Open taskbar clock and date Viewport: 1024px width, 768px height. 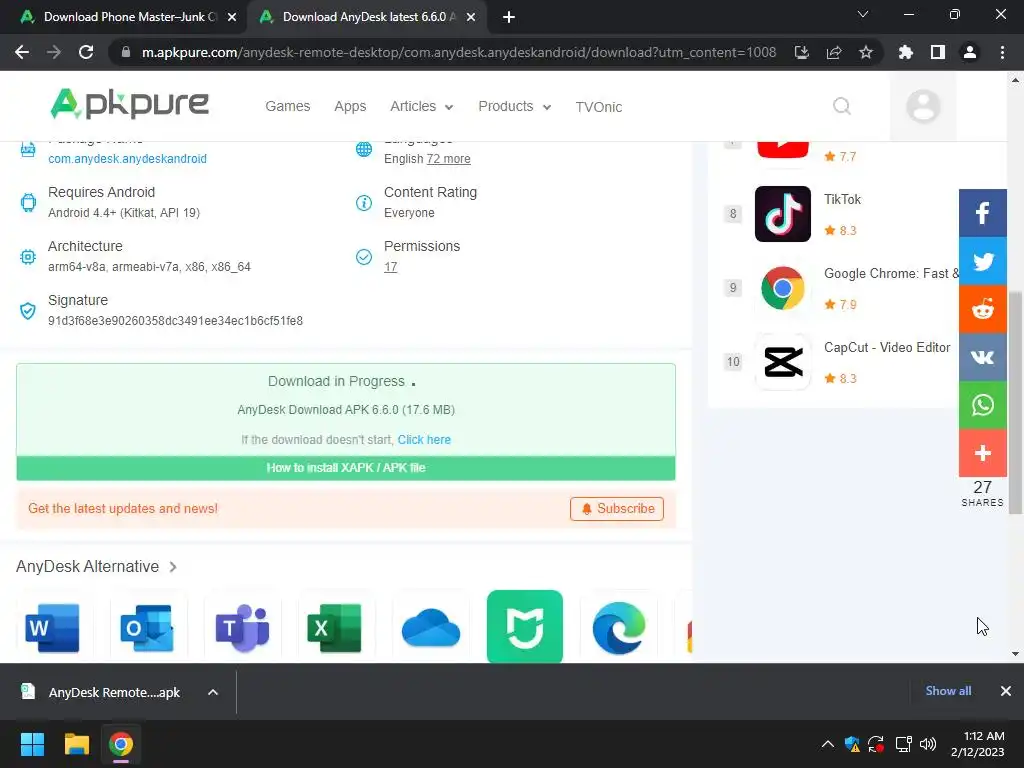coord(978,744)
